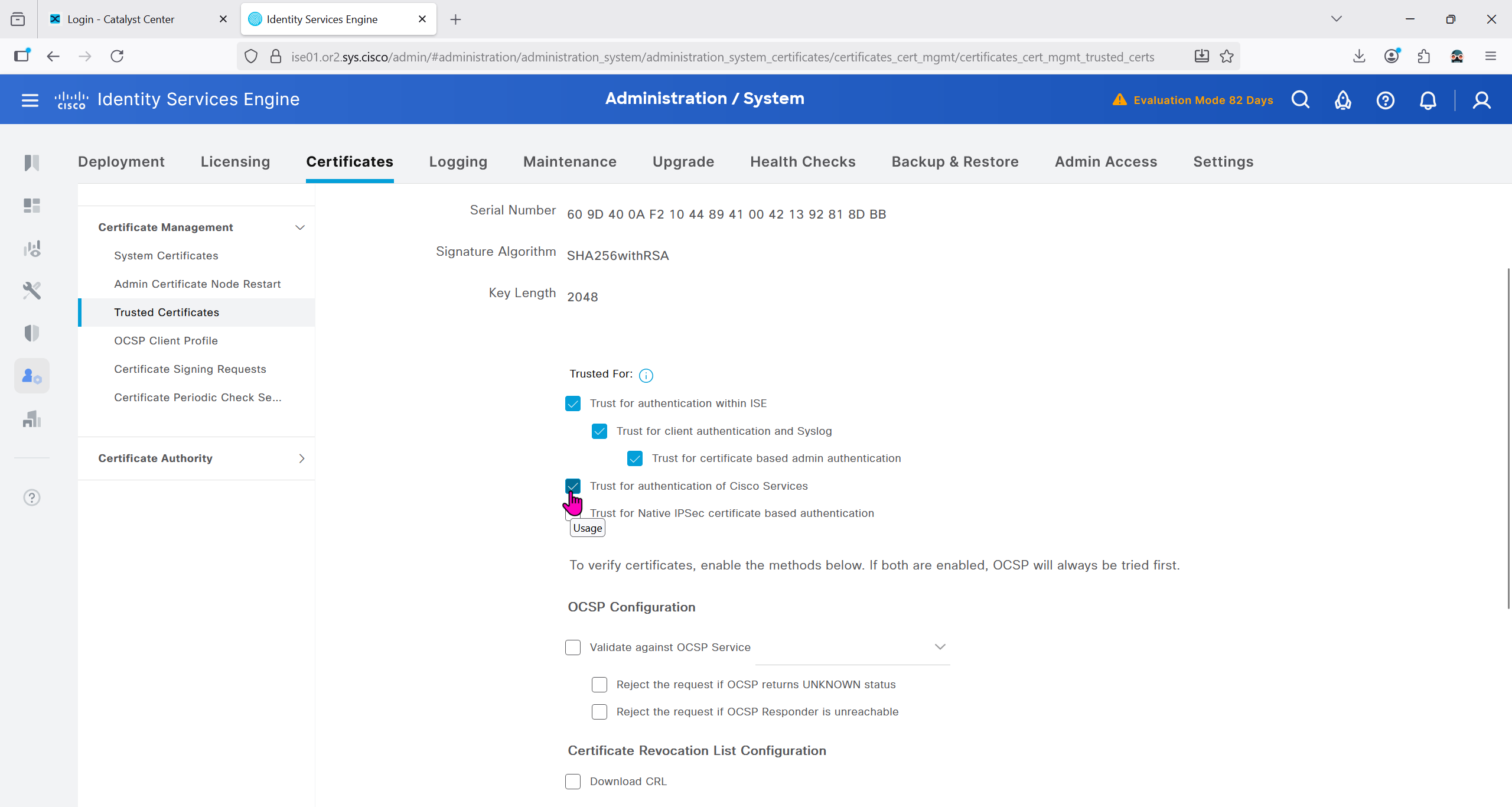Open the wrench tools icon in sidebar
Image resolution: width=1512 pixels, height=807 pixels.
32,291
